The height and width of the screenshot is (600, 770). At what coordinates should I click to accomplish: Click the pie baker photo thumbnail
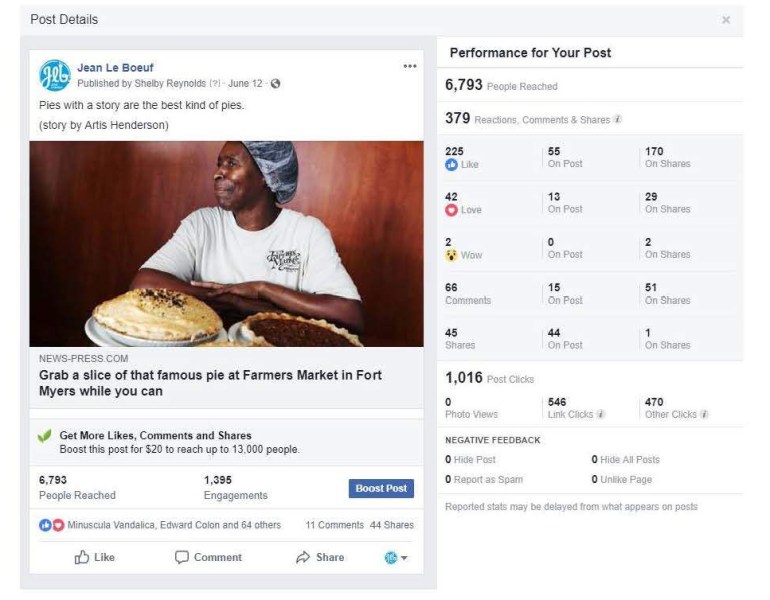pos(226,243)
